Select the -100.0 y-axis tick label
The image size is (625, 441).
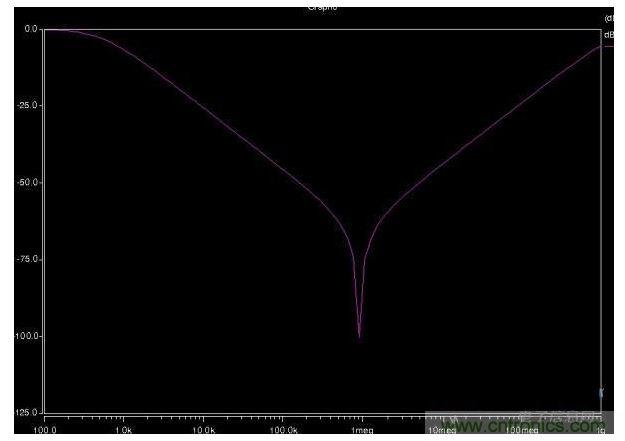pyautogui.click(x=27, y=336)
